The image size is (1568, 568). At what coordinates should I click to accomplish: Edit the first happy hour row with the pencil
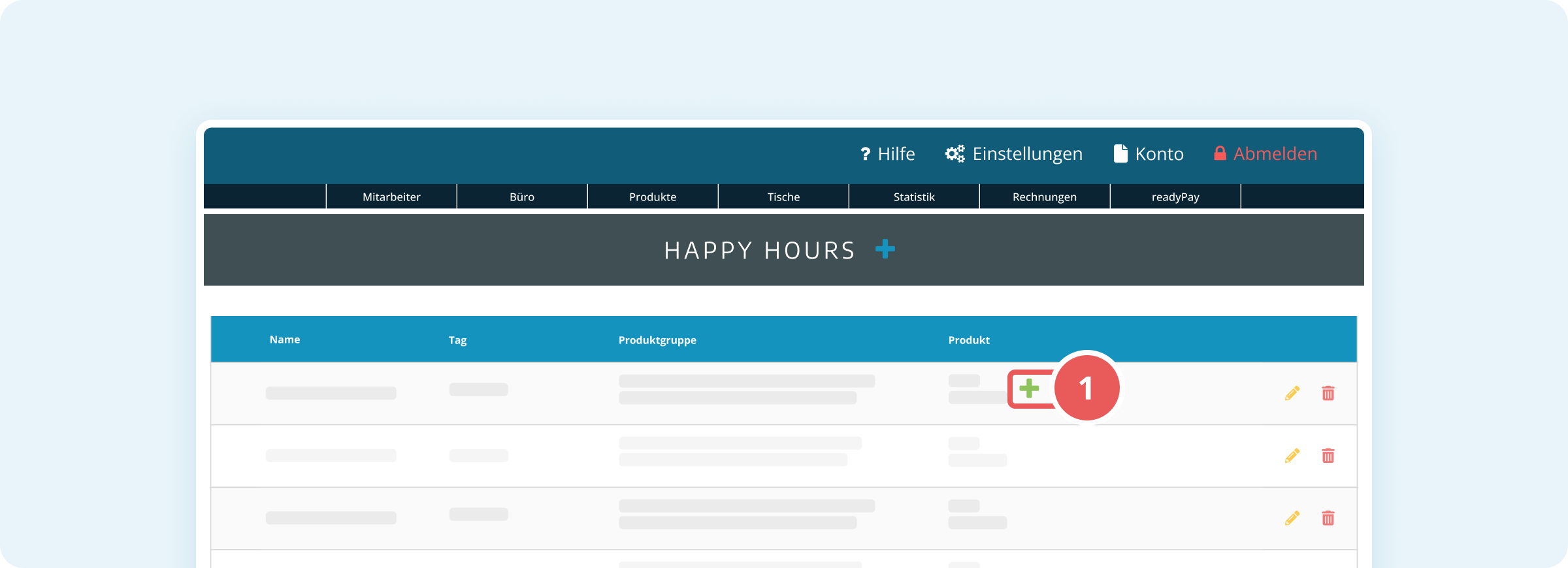1292,393
